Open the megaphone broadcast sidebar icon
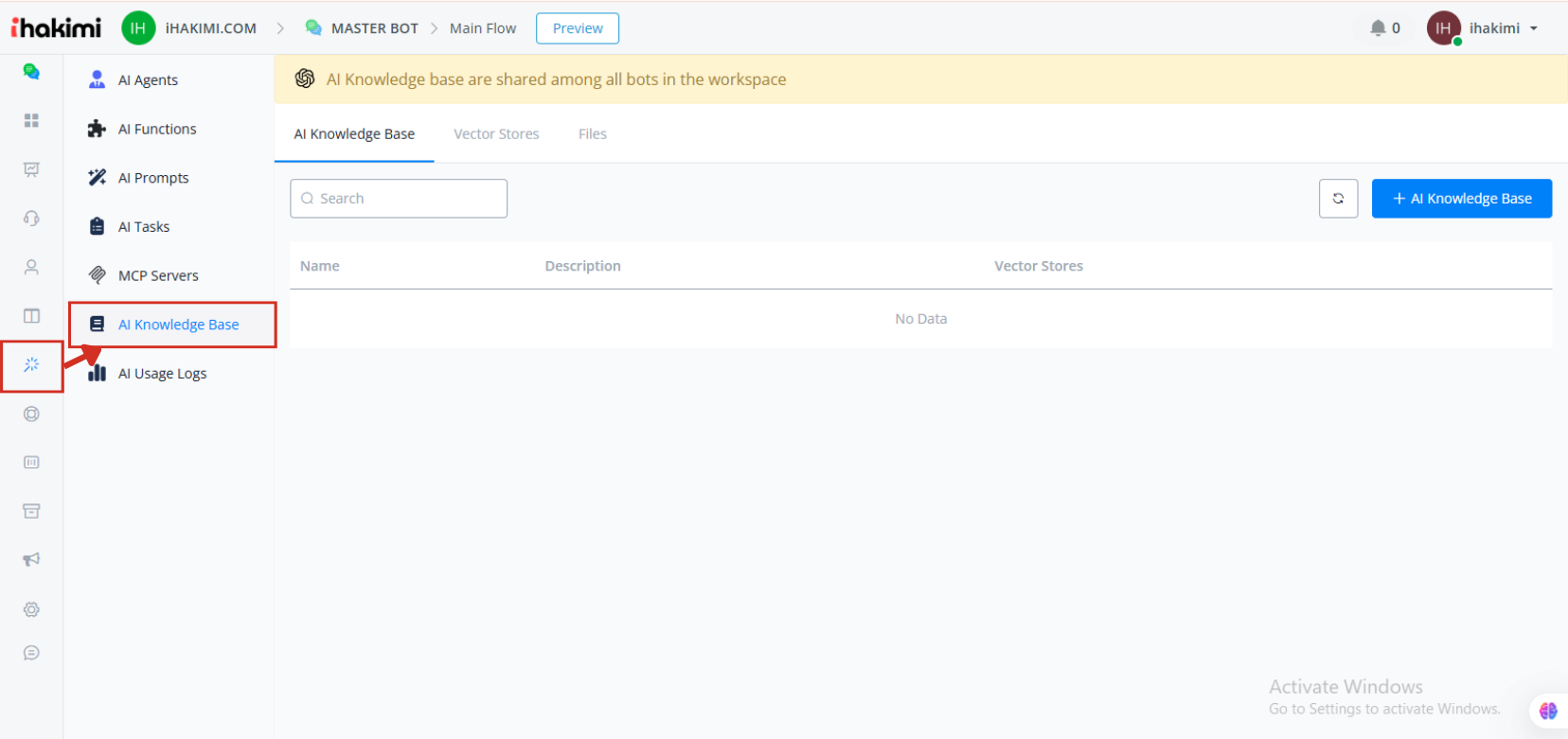 pos(31,559)
